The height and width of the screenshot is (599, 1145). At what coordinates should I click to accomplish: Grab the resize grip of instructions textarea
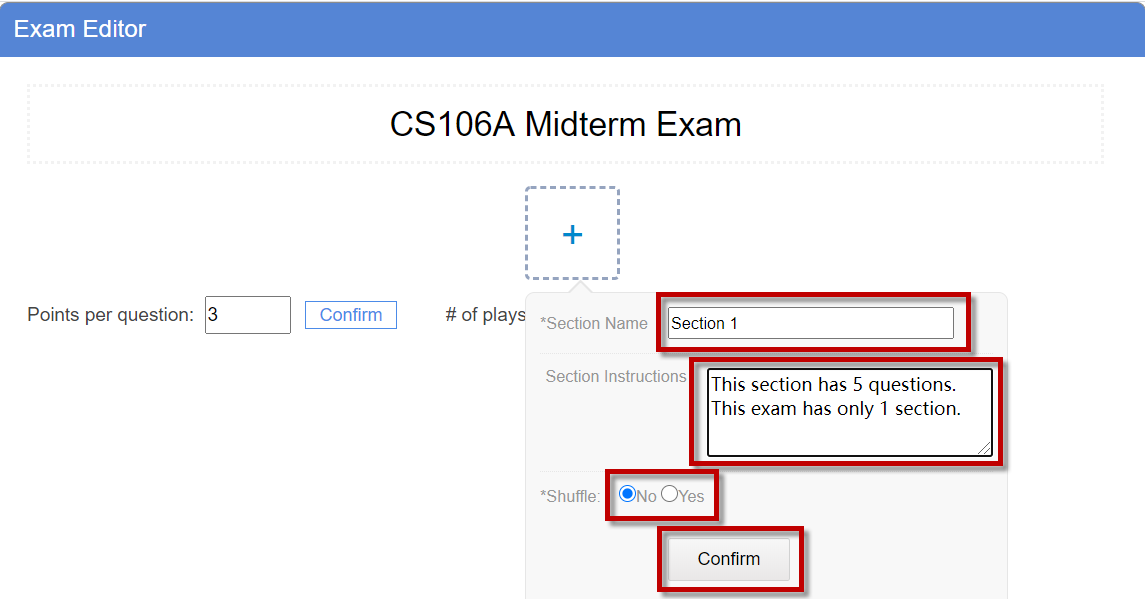pyautogui.click(x=984, y=448)
